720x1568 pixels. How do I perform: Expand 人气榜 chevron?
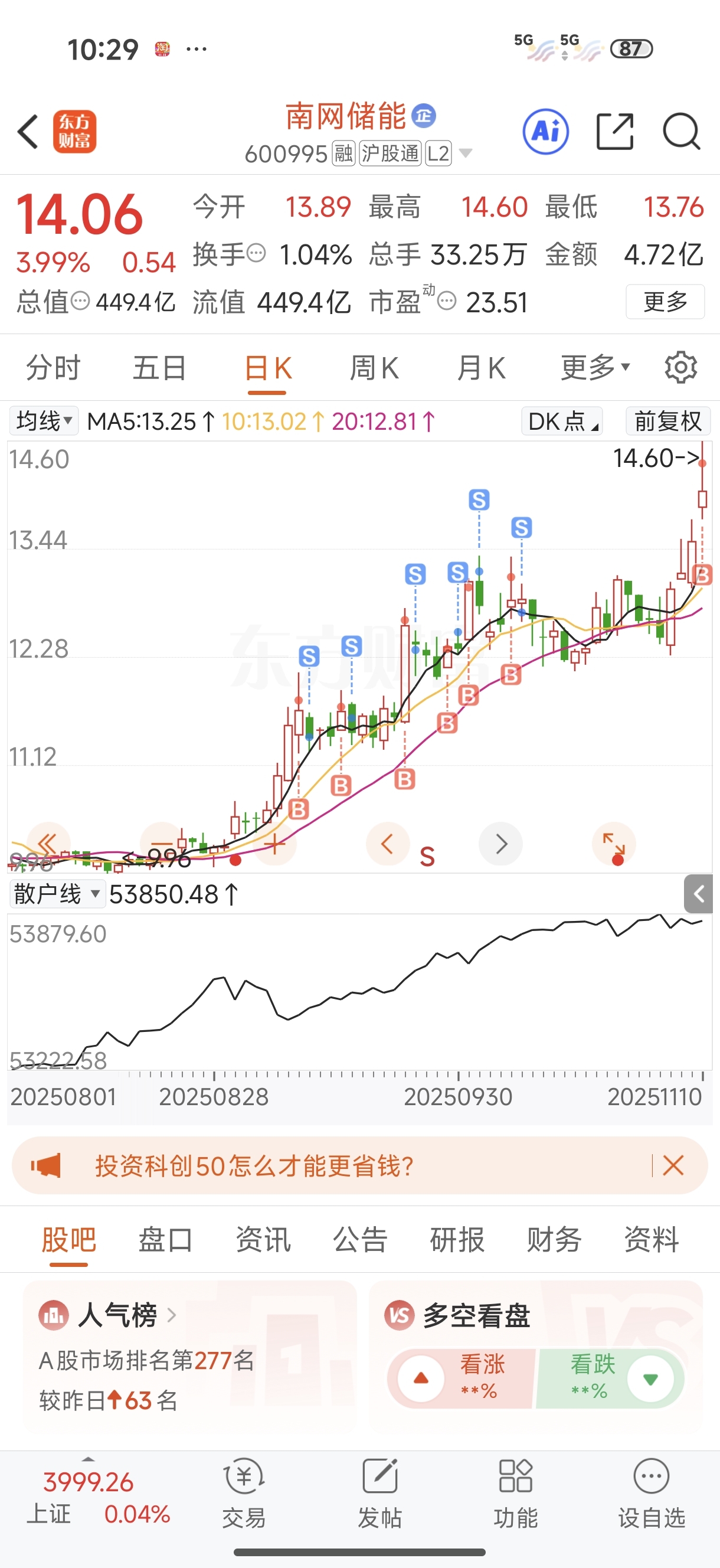click(171, 1315)
